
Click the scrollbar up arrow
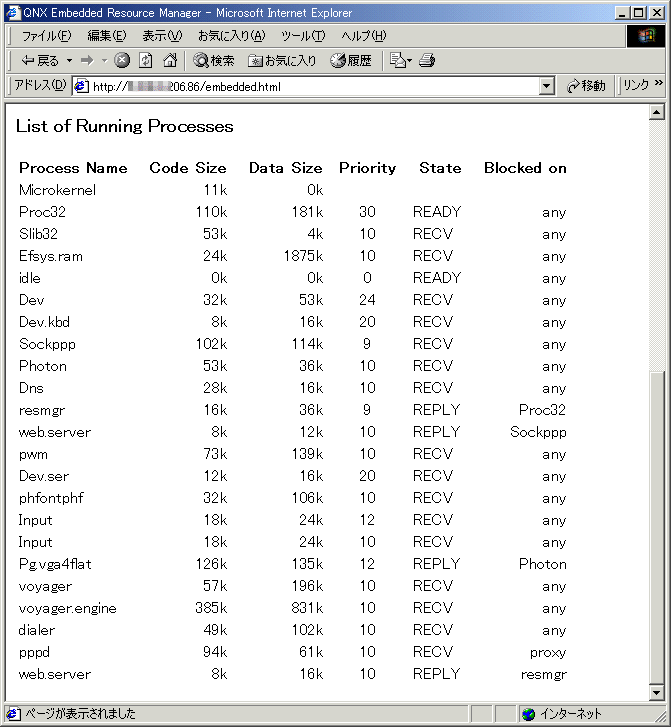point(657,112)
